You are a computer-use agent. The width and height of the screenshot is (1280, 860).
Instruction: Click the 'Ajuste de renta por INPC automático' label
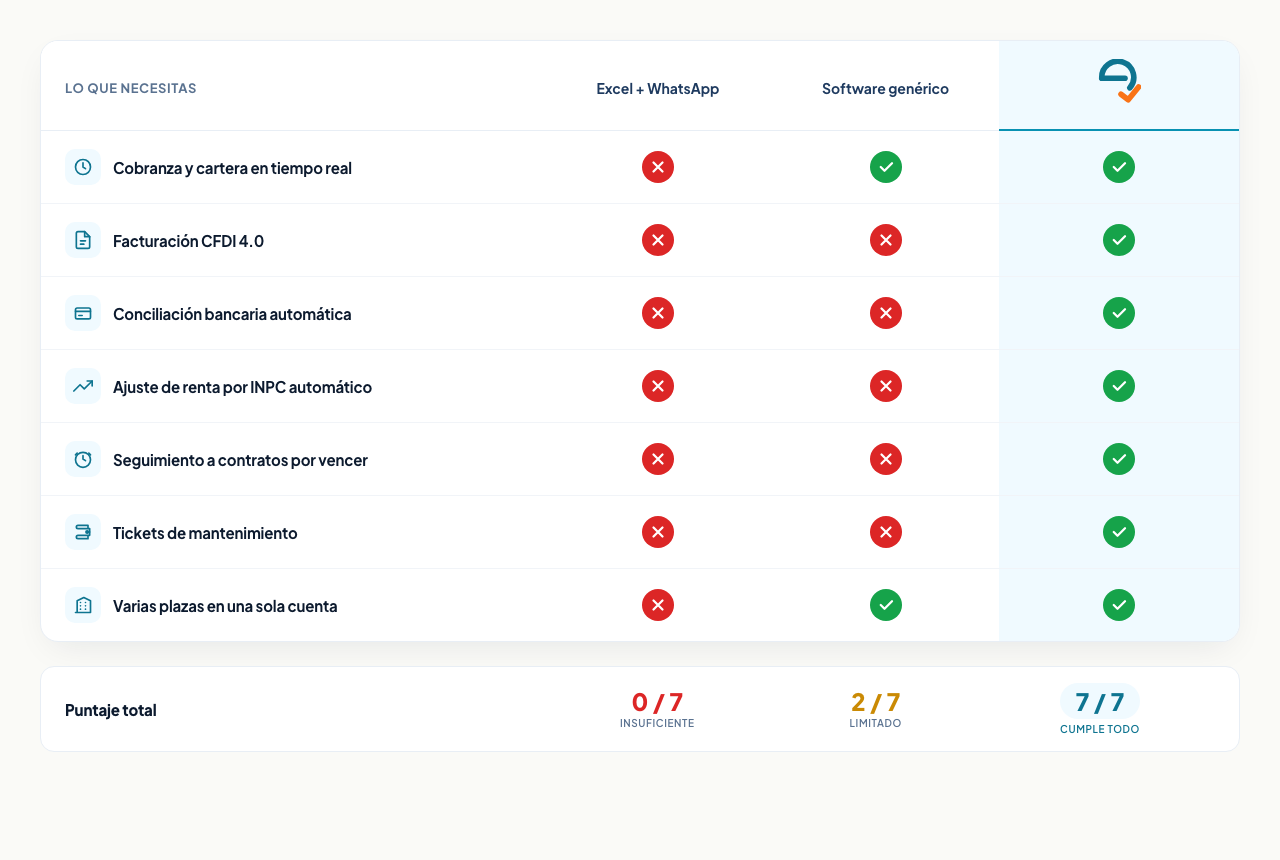click(242, 387)
